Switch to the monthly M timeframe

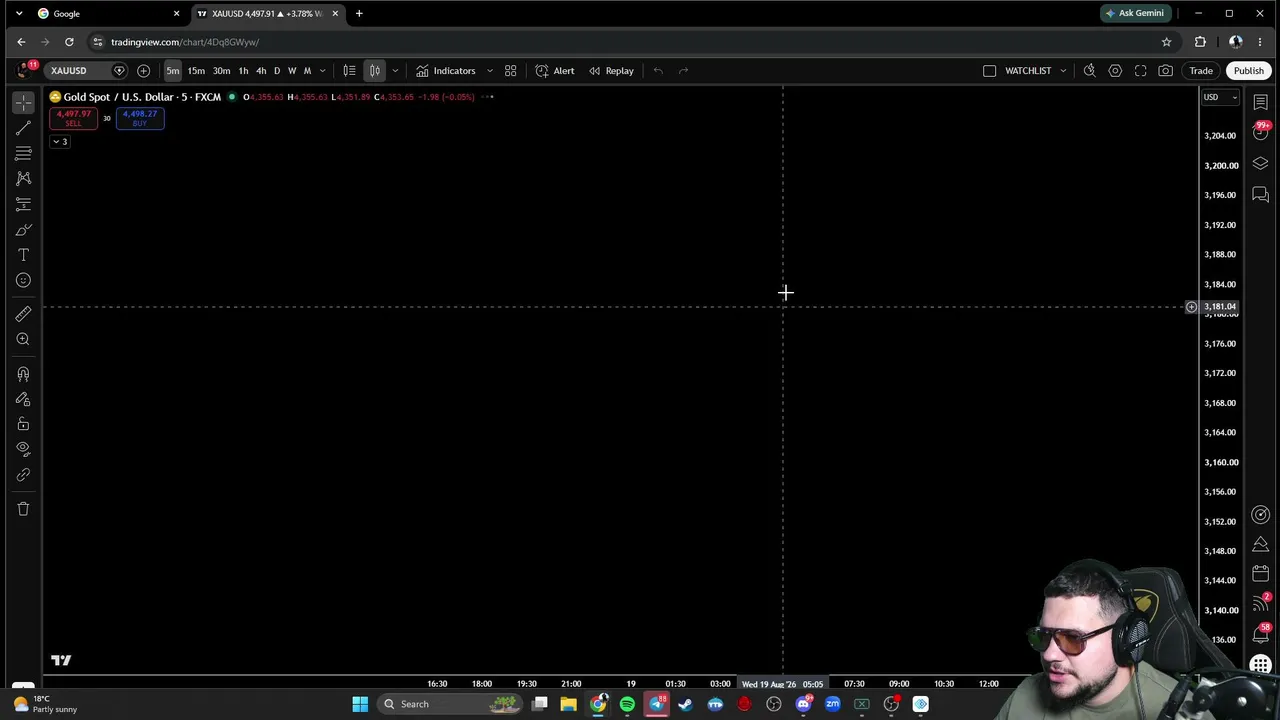(x=307, y=71)
